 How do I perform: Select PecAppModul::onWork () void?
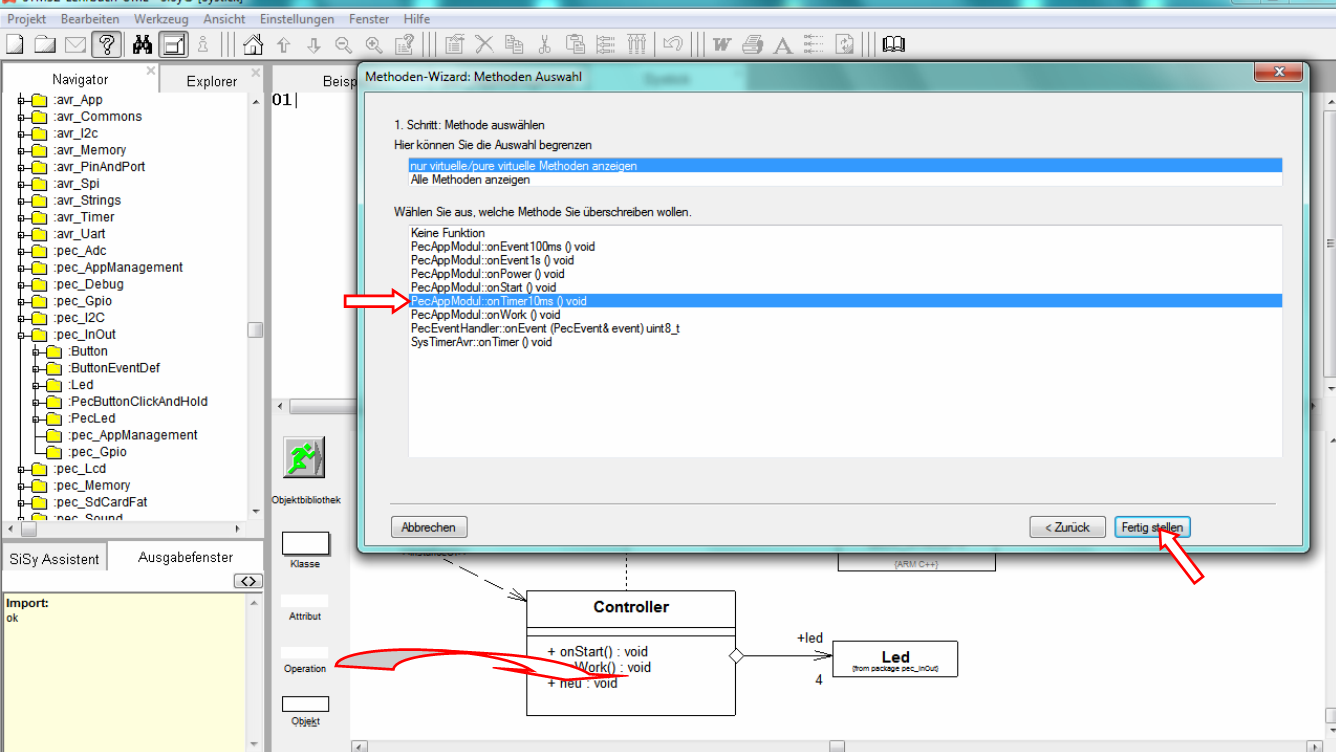[x=845, y=315]
